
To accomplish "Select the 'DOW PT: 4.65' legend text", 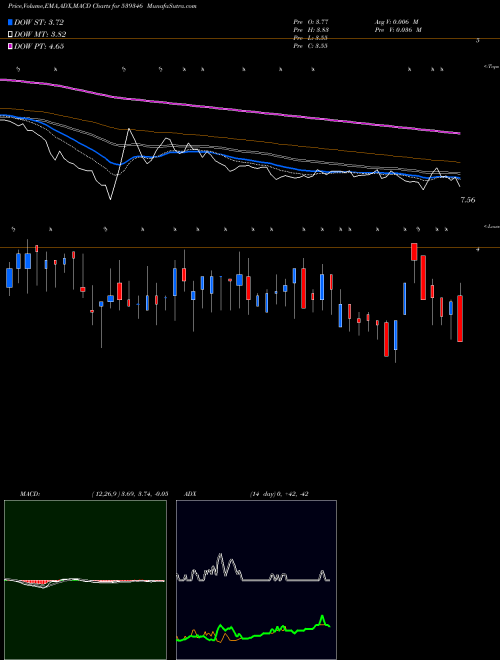I will pyautogui.click(x=39, y=46).
